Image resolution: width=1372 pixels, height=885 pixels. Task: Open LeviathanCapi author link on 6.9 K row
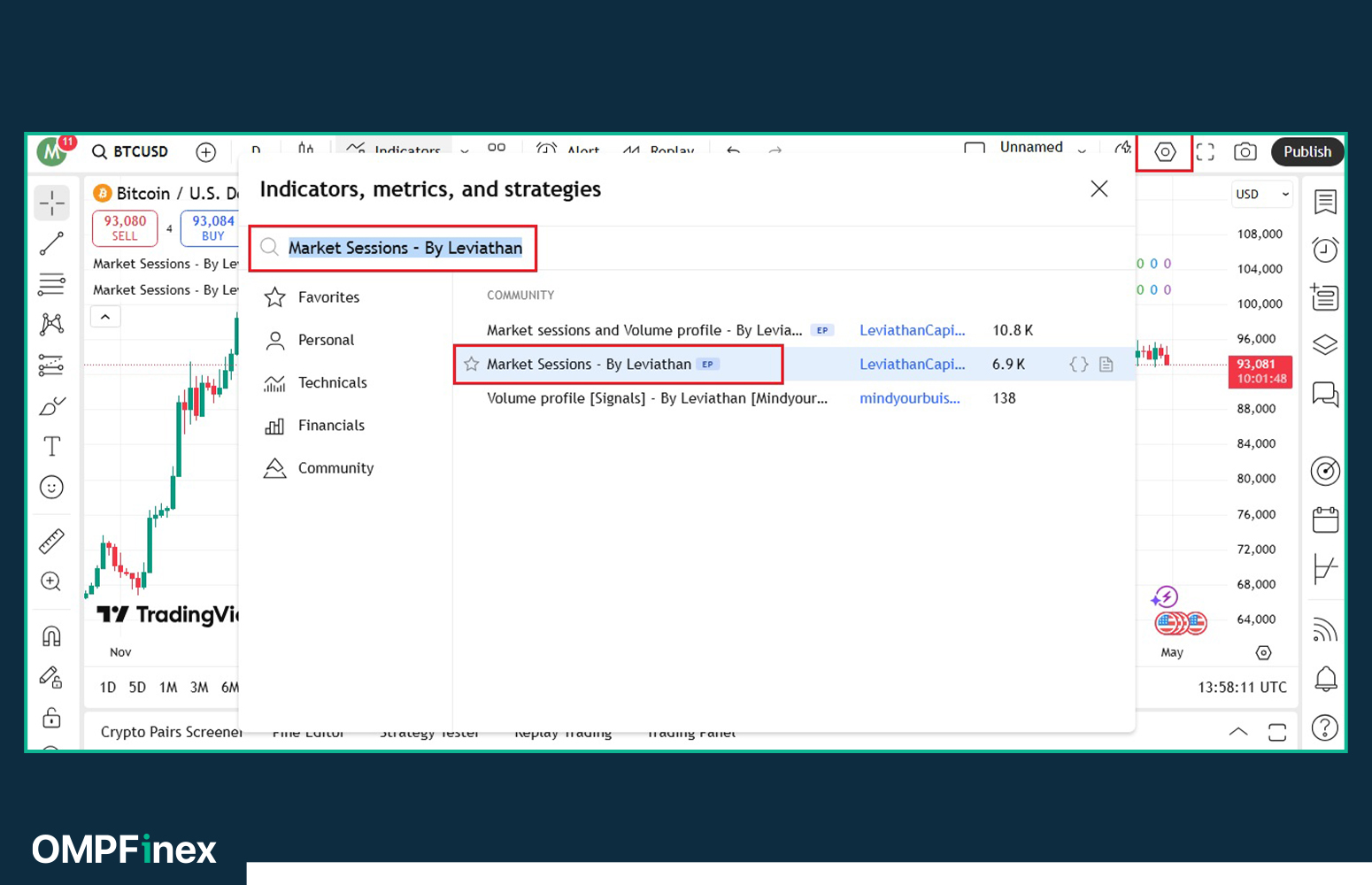[x=912, y=364]
